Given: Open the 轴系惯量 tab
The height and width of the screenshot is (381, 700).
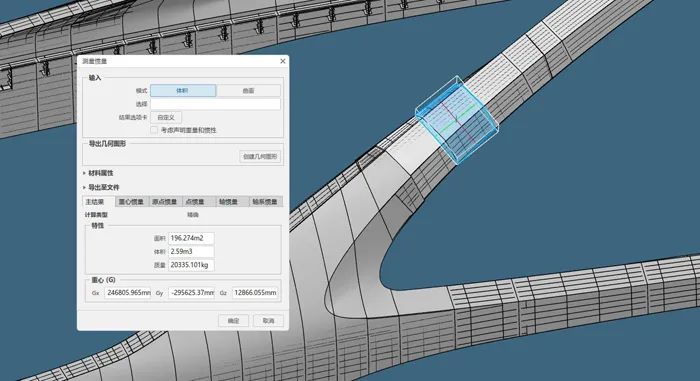Looking at the screenshot, I should coord(266,202).
